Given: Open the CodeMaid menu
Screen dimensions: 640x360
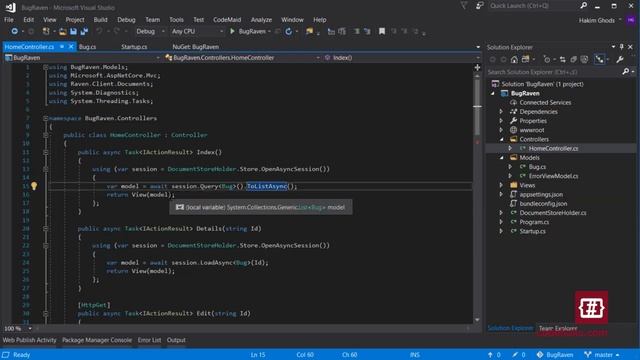Looking at the screenshot, I should point(227,20).
